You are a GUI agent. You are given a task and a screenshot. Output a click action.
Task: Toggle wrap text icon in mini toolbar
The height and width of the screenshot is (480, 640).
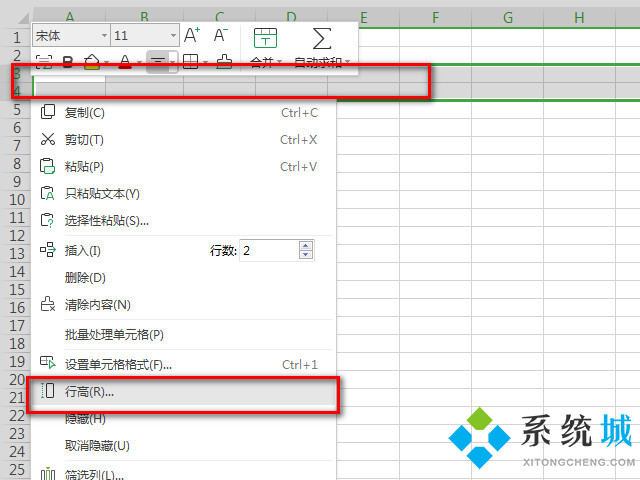point(44,62)
